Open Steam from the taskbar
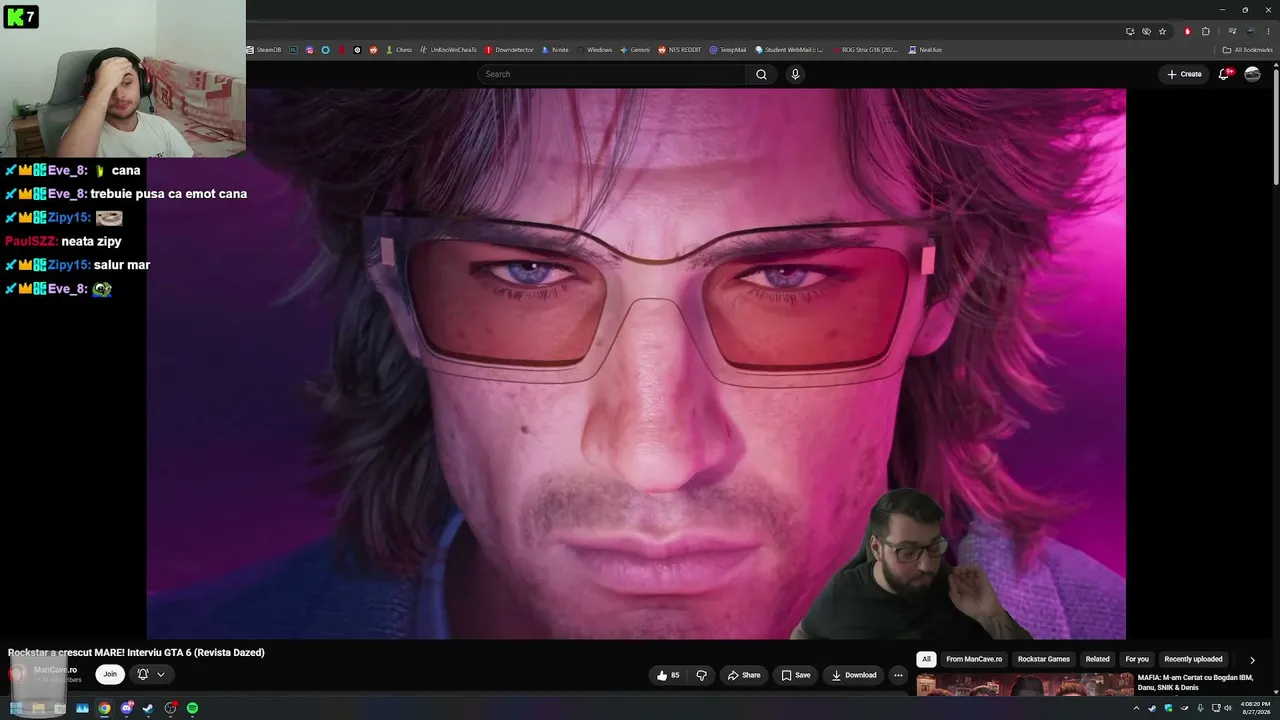The image size is (1280, 720). tap(148, 708)
